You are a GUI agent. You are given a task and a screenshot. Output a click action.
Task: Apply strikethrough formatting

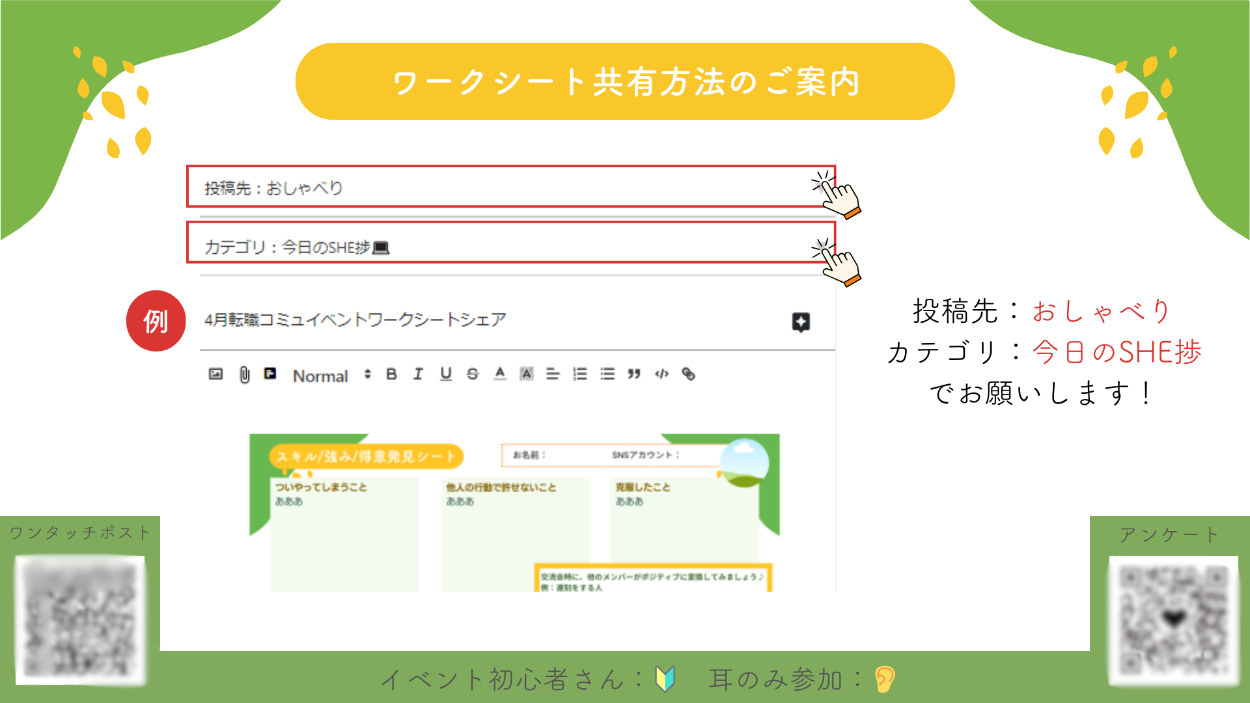point(472,374)
